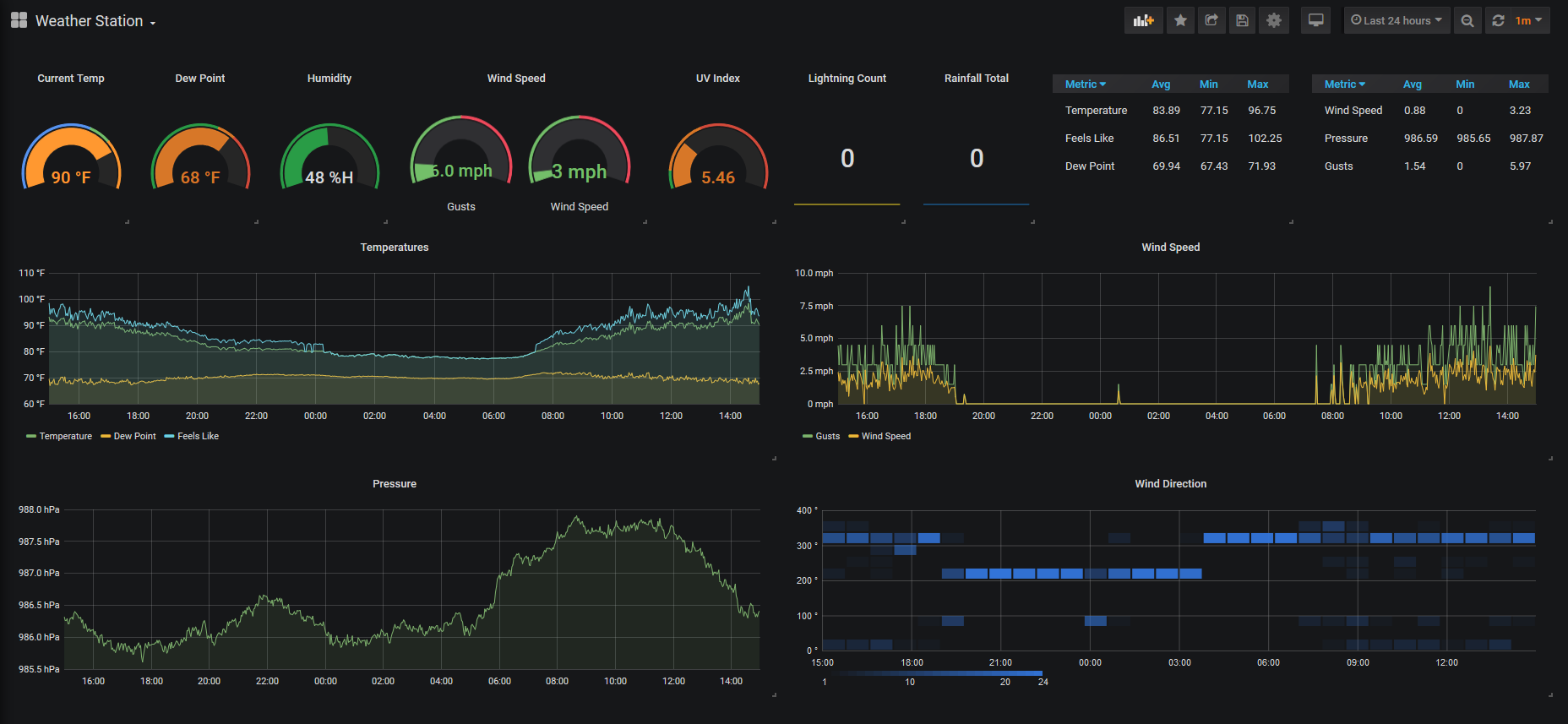Screen dimensions: 1568x724
Task: Click the 6.0 mph Gusts gauge
Action: [x=461, y=150]
